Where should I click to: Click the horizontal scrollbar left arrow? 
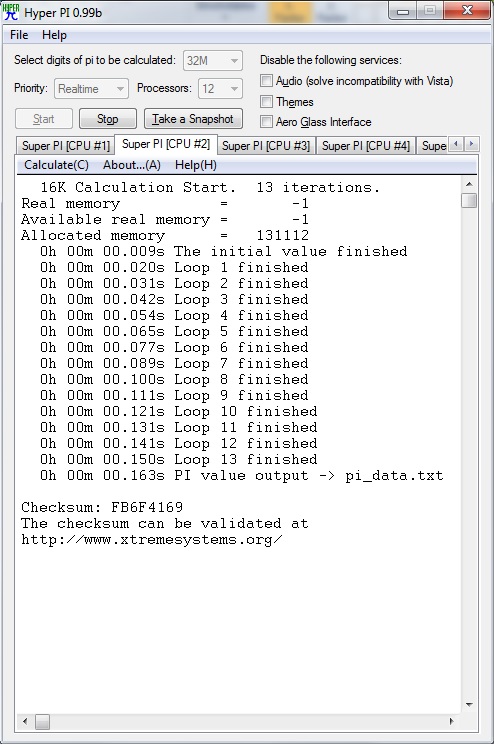click(25, 722)
